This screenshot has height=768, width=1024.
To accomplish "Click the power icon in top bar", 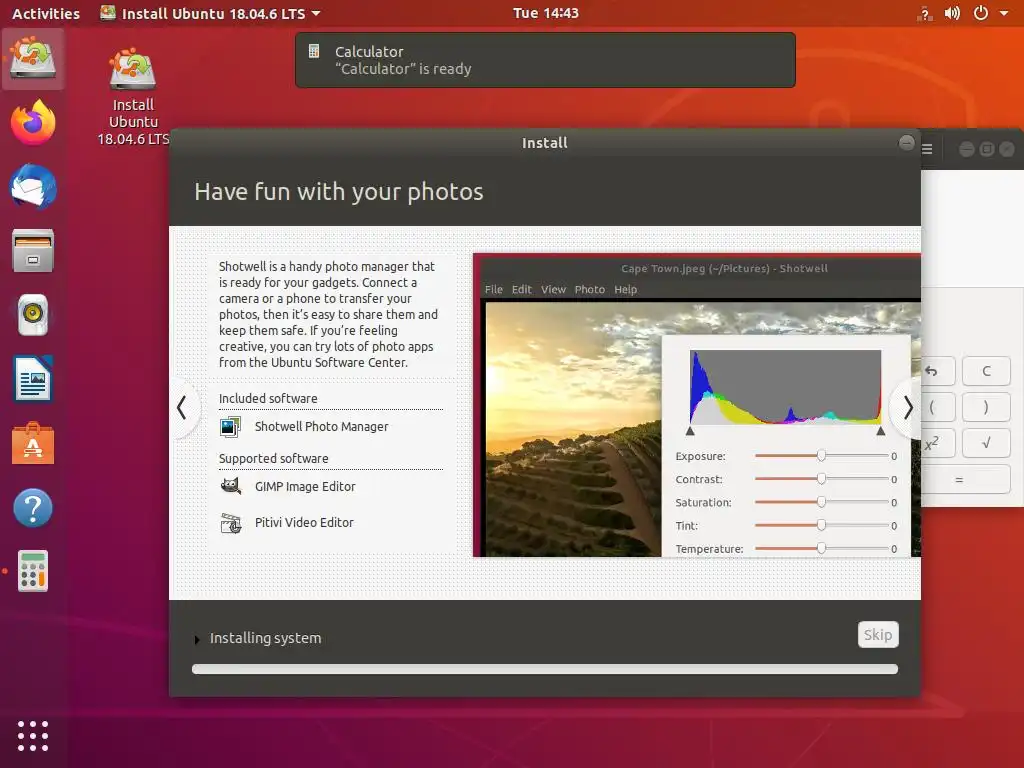I will [x=981, y=13].
